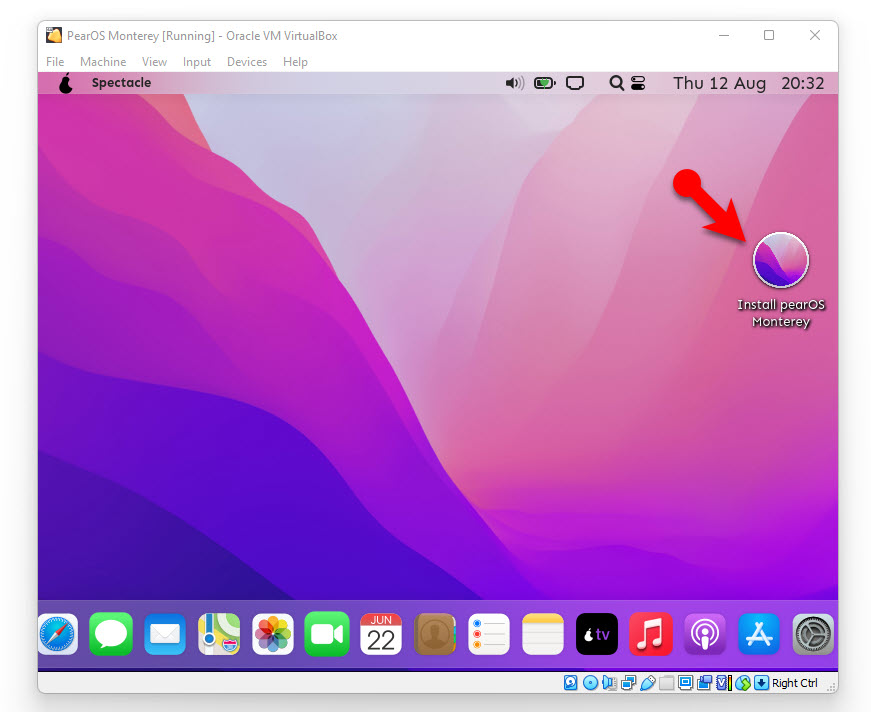Screen dimensions: 871x712
Task: Open Contacts in the dock
Action: [435, 634]
